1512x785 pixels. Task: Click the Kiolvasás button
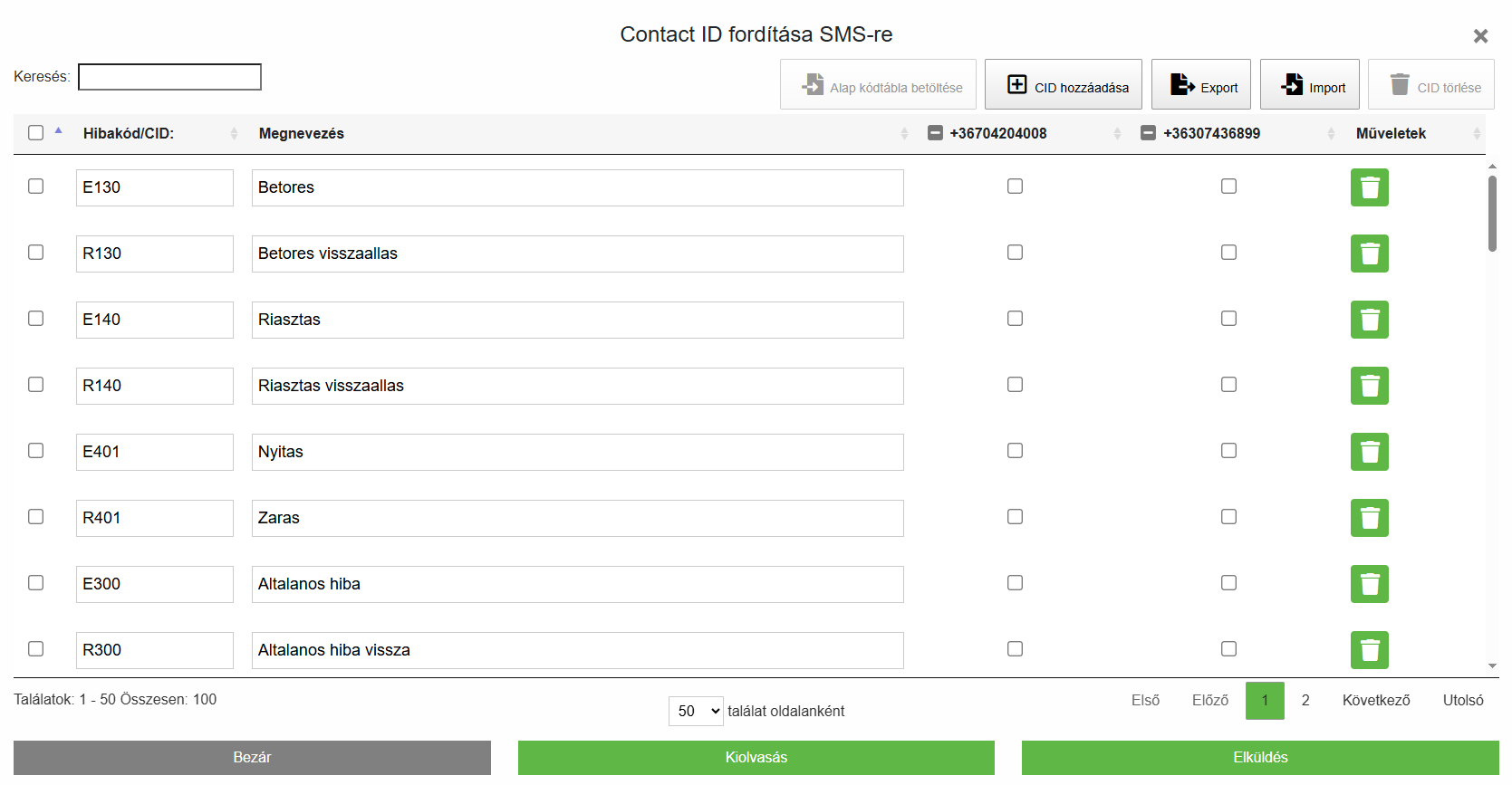(x=756, y=758)
